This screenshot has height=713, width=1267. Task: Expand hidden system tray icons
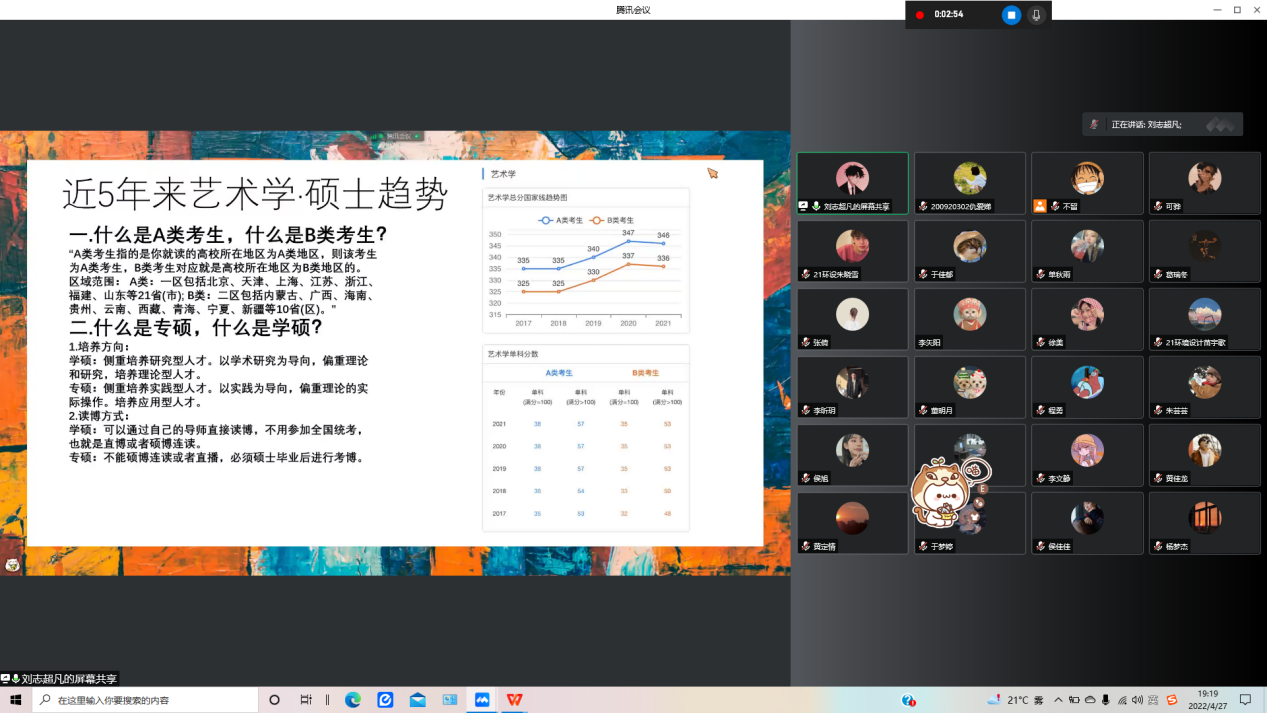click(x=1058, y=700)
